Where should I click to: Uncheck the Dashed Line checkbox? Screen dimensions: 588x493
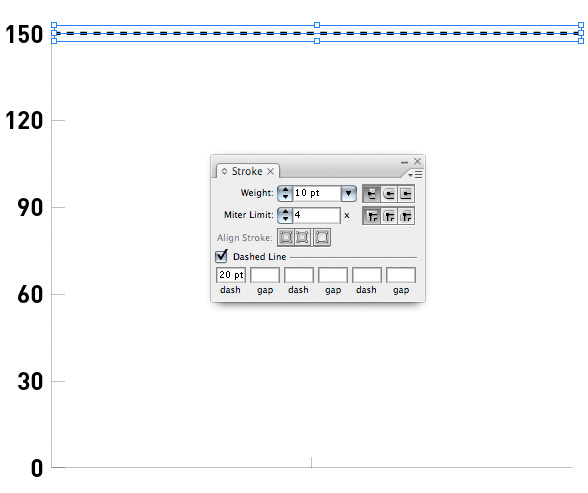221,256
